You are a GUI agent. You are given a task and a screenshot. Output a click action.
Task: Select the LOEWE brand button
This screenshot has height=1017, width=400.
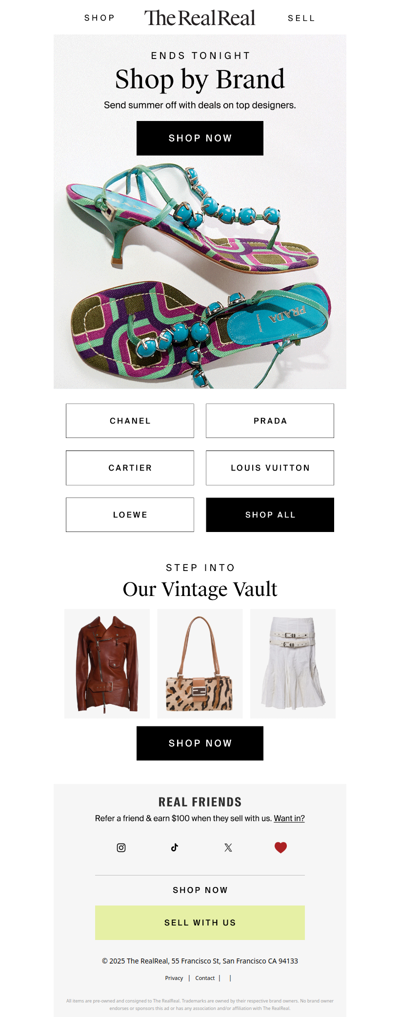coord(130,514)
